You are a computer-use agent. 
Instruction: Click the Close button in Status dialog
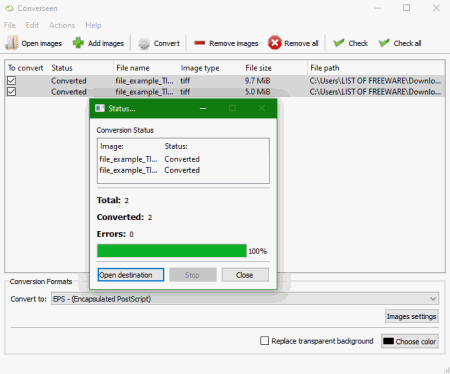245,275
